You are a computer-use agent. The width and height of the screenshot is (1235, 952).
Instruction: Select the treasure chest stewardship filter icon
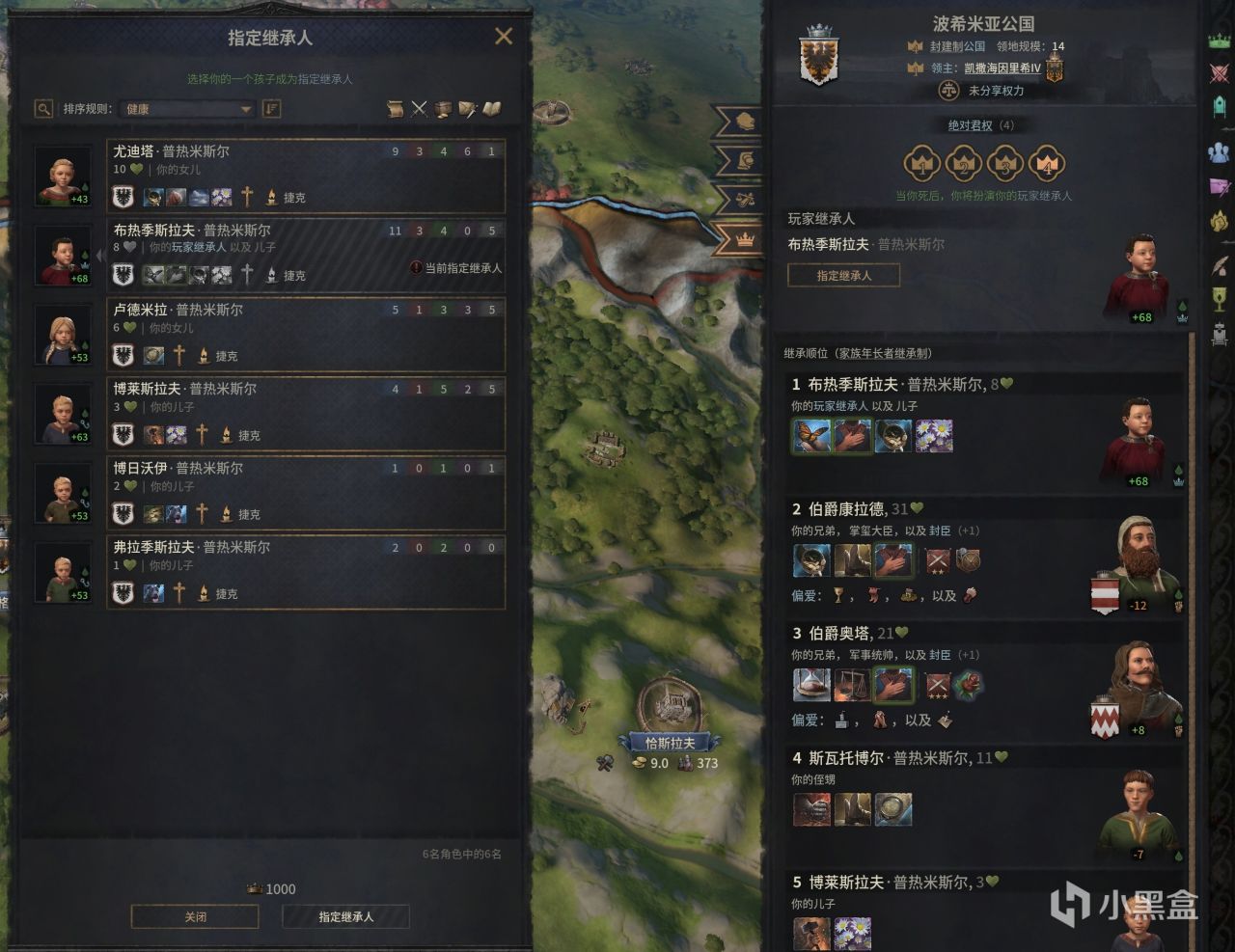[443, 109]
